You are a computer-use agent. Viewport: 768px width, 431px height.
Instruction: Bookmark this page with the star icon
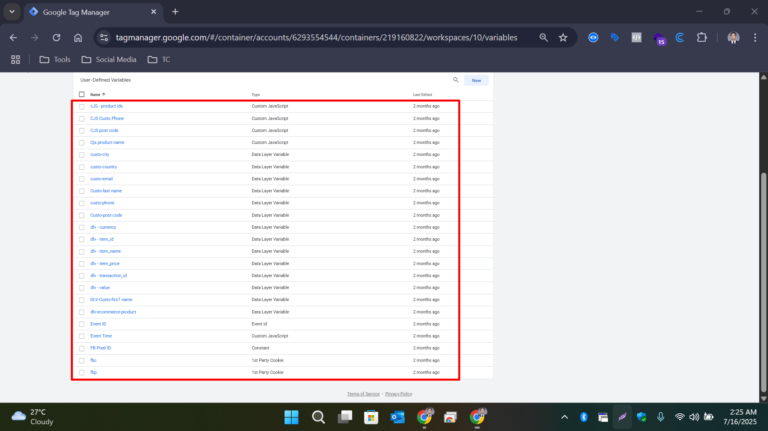(563, 37)
